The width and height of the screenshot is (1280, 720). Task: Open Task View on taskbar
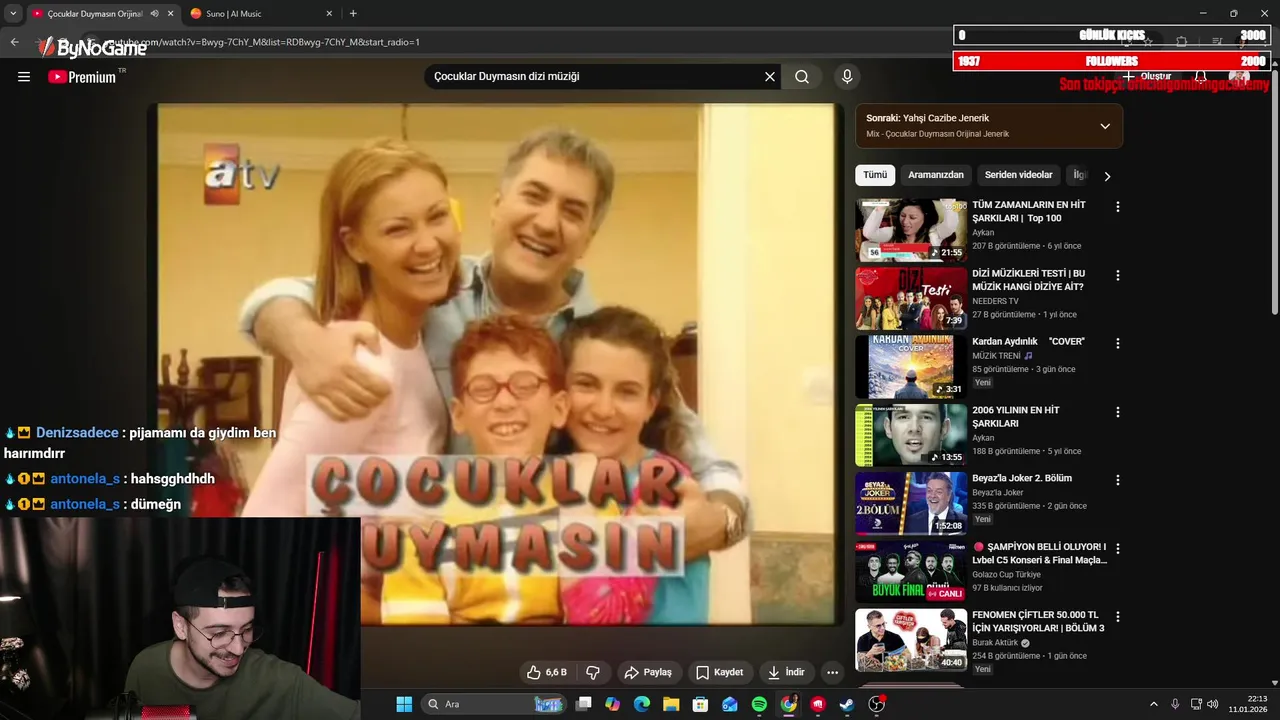pyautogui.click(x=584, y=704)
